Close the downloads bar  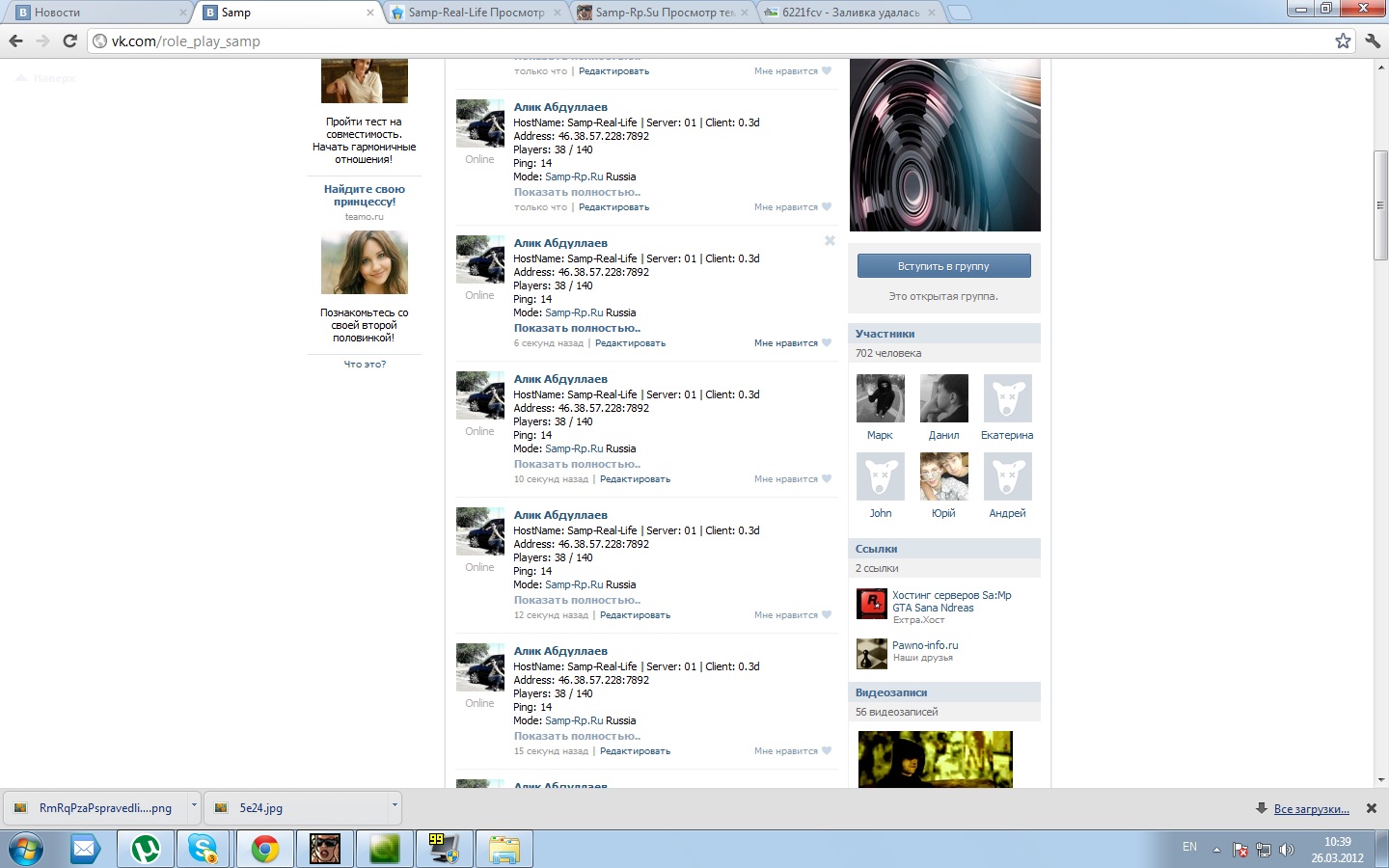pos(1372,808)
